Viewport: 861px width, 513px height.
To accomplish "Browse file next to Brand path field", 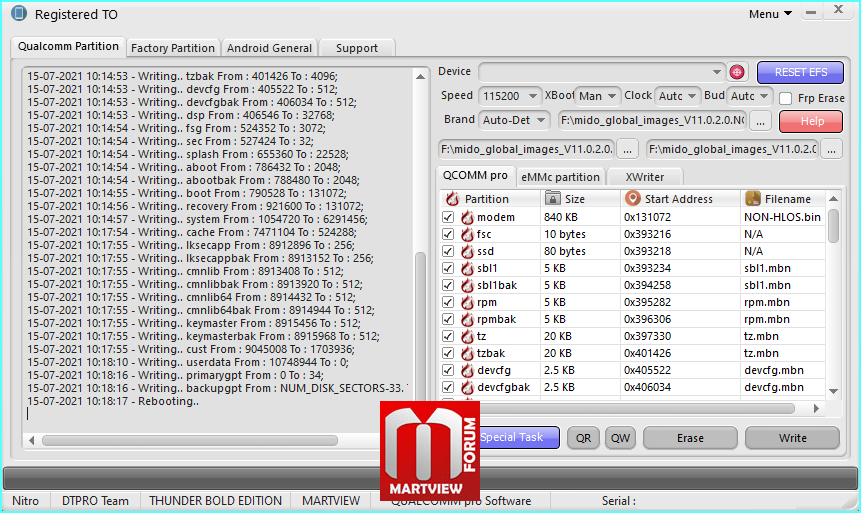I will pyautogui.click(x=761, y=121).
